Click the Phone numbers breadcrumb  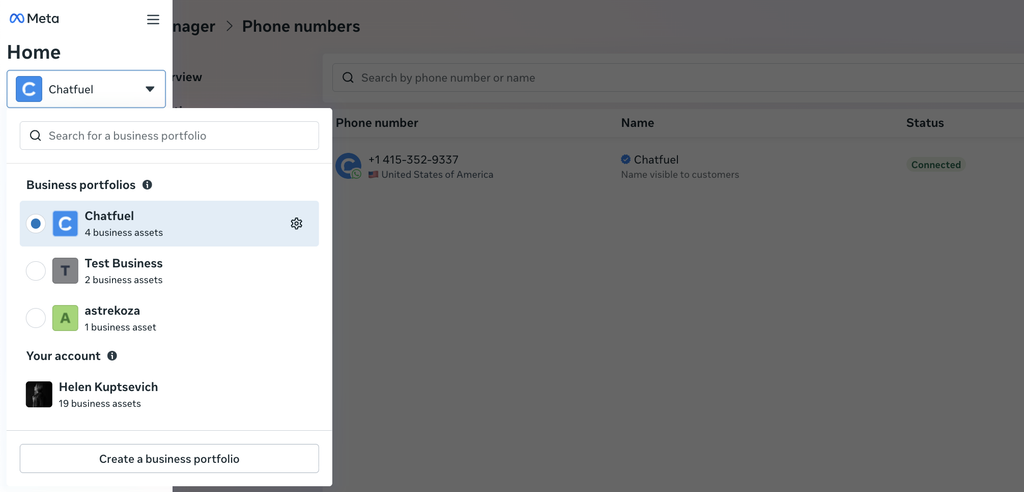(301, 27)
